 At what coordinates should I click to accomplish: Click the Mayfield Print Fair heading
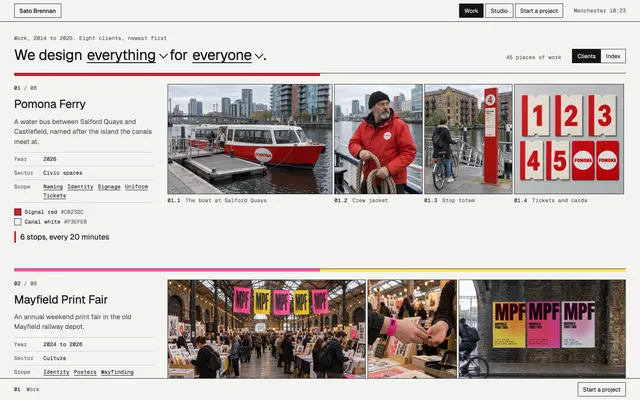point(61,300)
